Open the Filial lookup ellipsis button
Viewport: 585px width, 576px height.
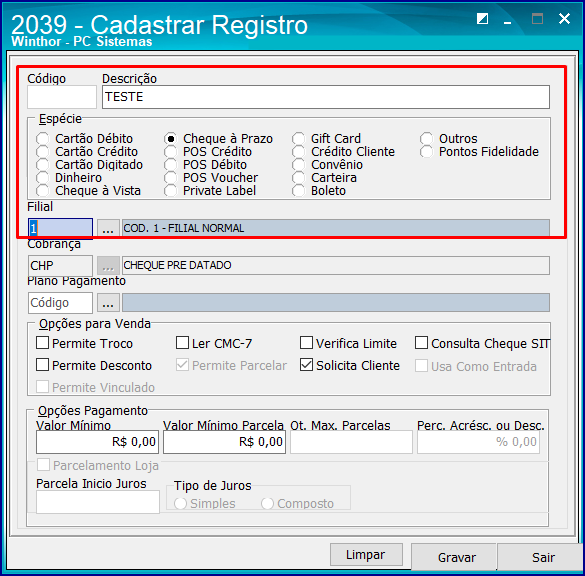[x=108, y=228]
